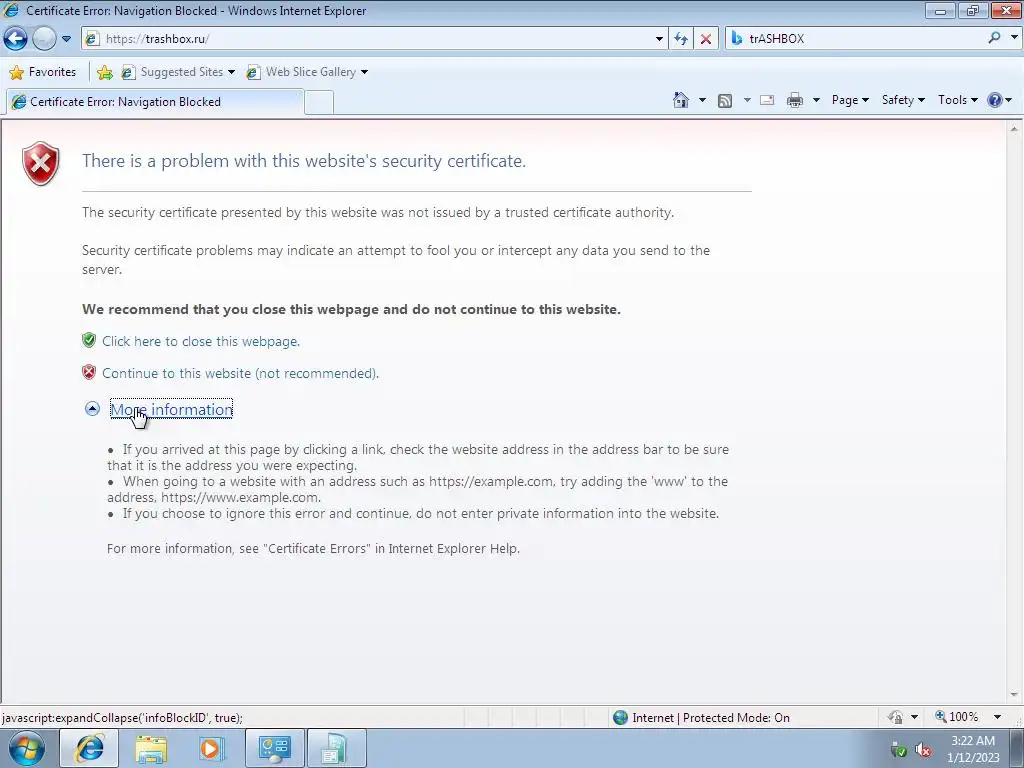Click the disabled Forward arrow button
This screenshot has width=1024, height=768.
coord(44,39)
